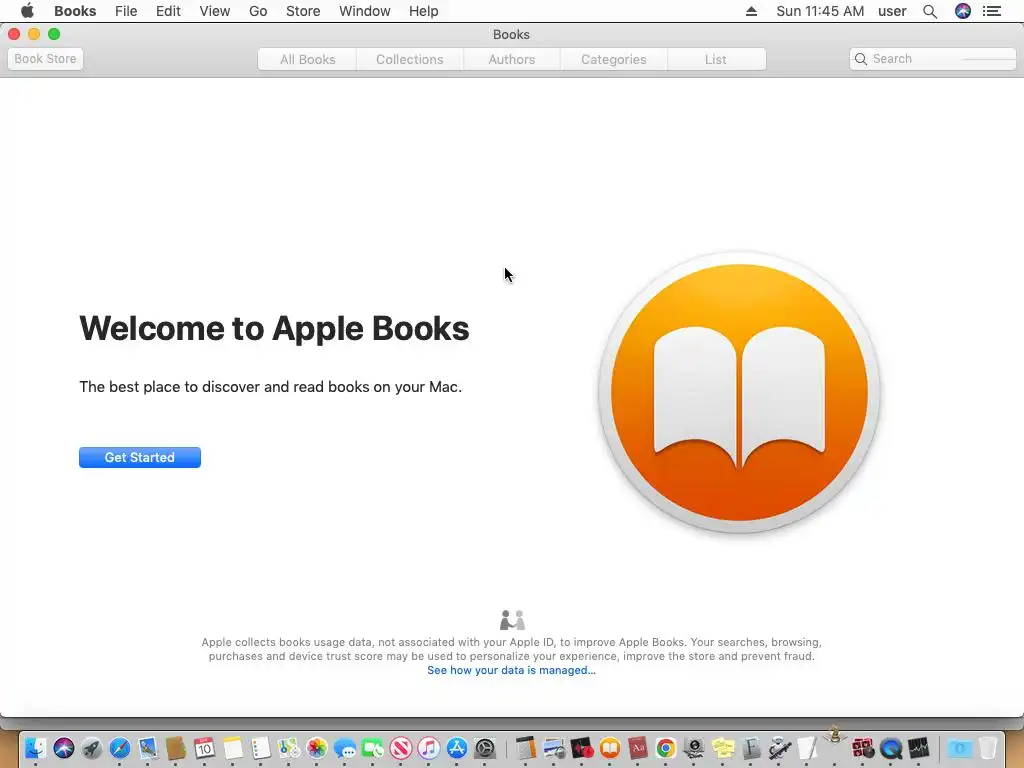The height and width of the screenshot is (768, 1024).
Task: Open Preview icon in the Dock
Action: 554,748
